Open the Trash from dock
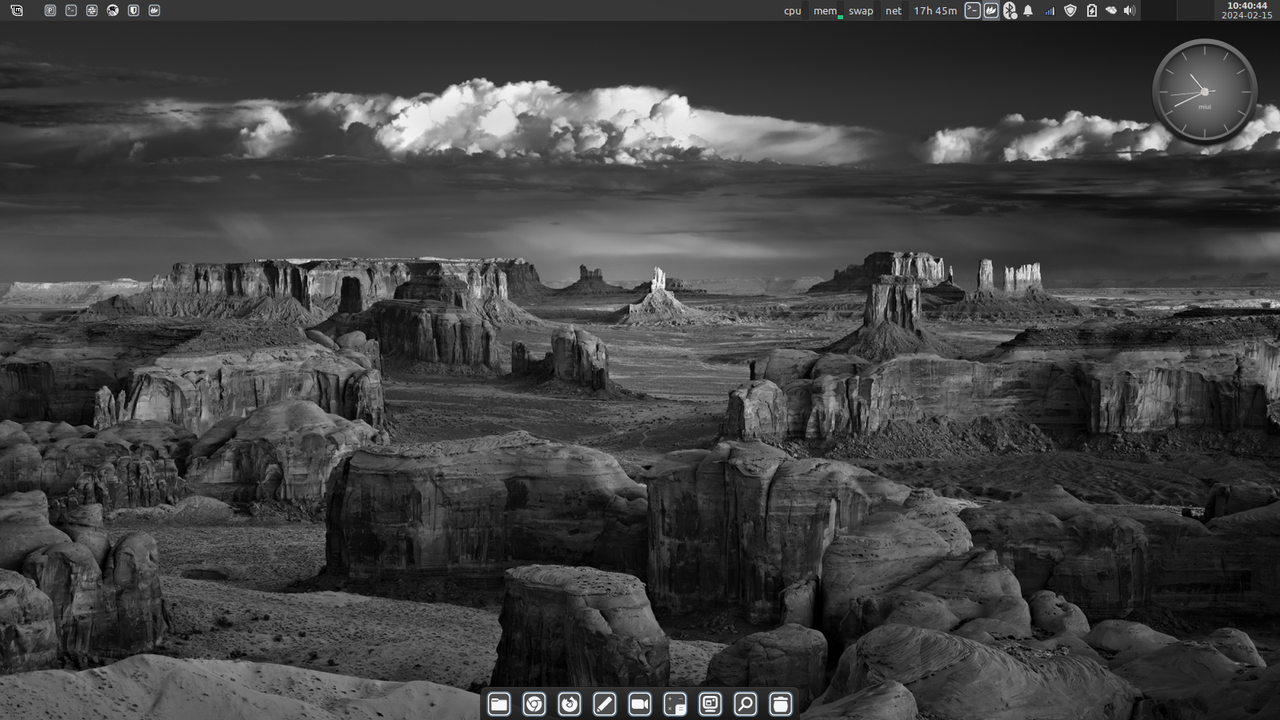This screenshot has width=1280, height=720. [781, 703]
